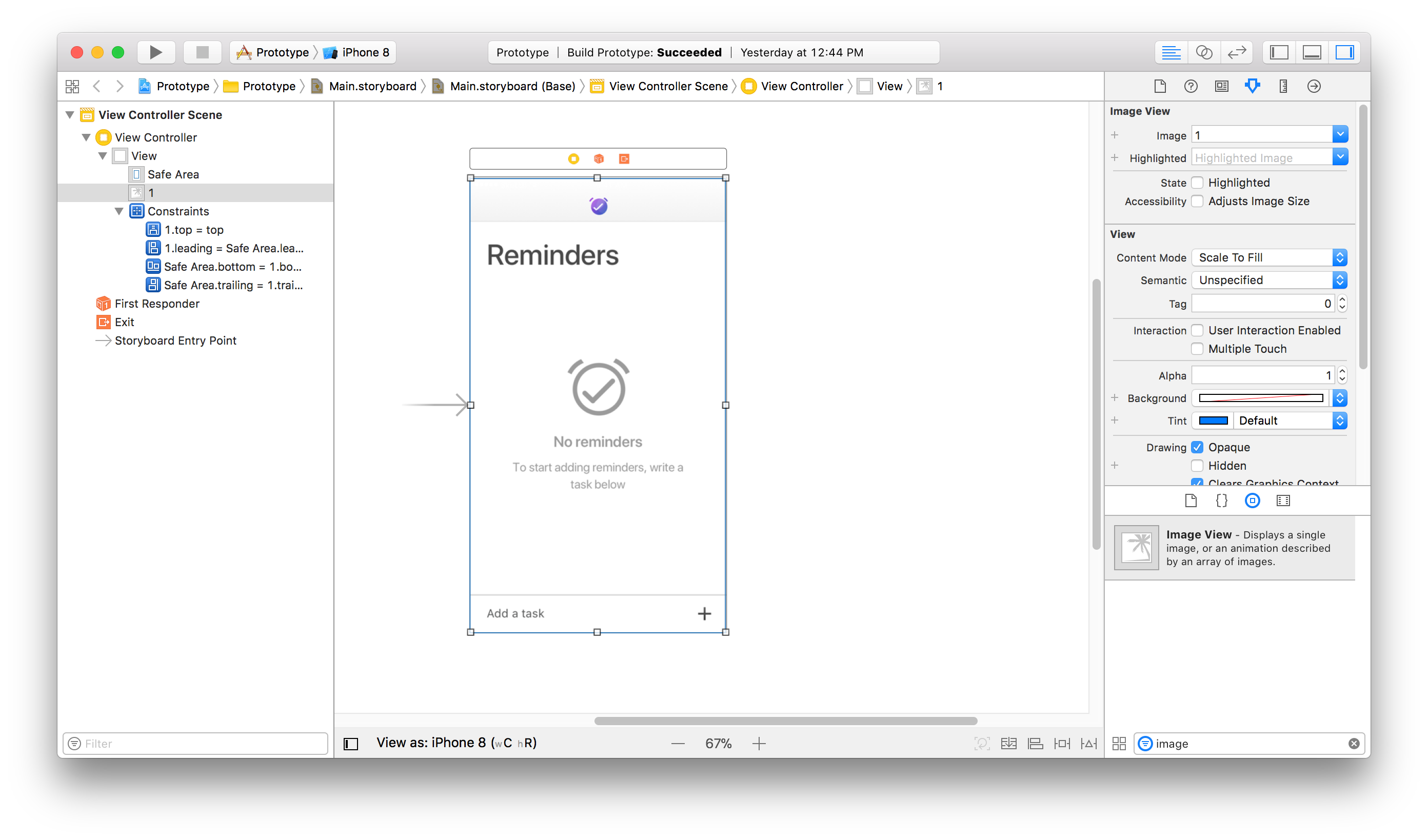Select Main.storyboard in the breadcrumb bar
The height and width of the screenshot is (840, 1428).
372,86
